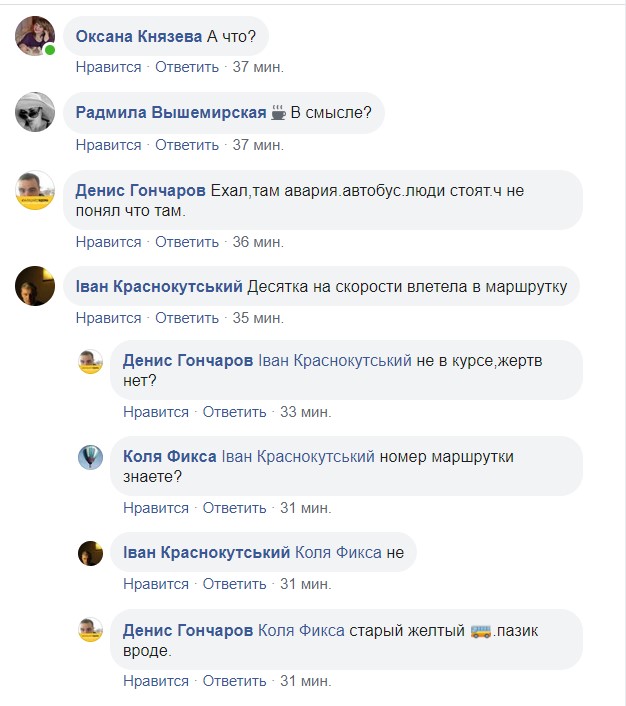Click Іван Краснокутський's avatar on Десятка comment
Viewport: 626px width, 706px height.
click(x=35, y=286)
